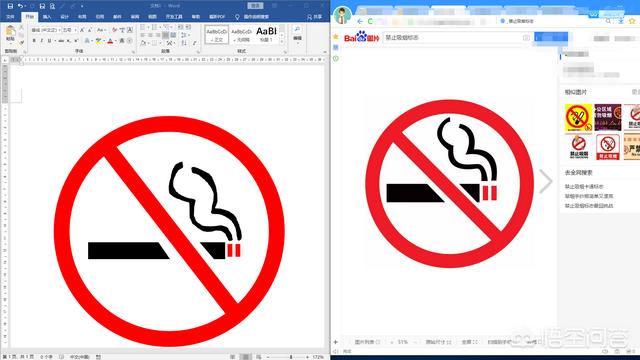This screenshot has height=360, width=640.
Task: Select the no-smoking image in Word document
Action: click(169, 231)
